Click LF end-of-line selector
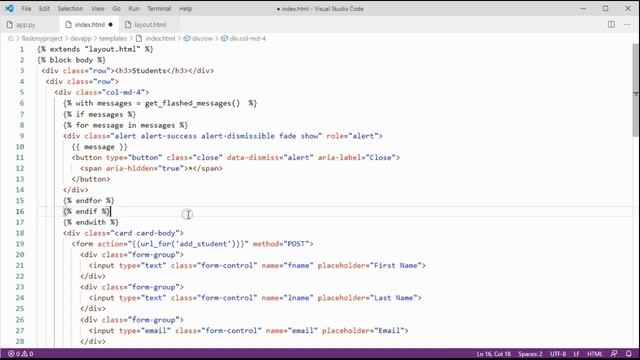640x360 pixels. click(x=576, y=354)
